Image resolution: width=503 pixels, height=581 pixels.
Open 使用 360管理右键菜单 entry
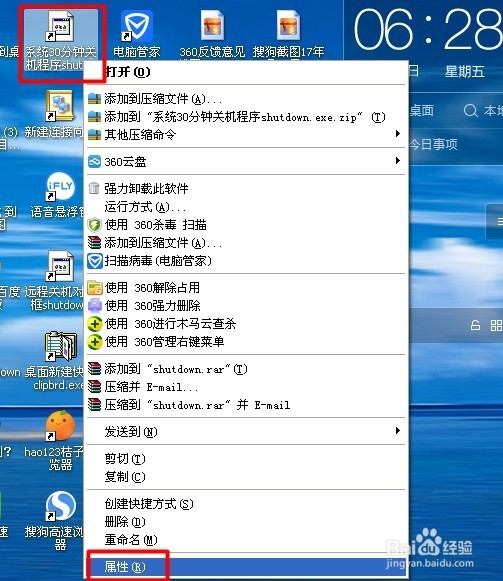click(246, 342)
